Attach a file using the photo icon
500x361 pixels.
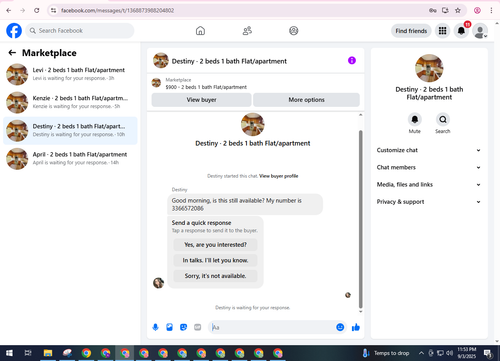pos(170,327)
